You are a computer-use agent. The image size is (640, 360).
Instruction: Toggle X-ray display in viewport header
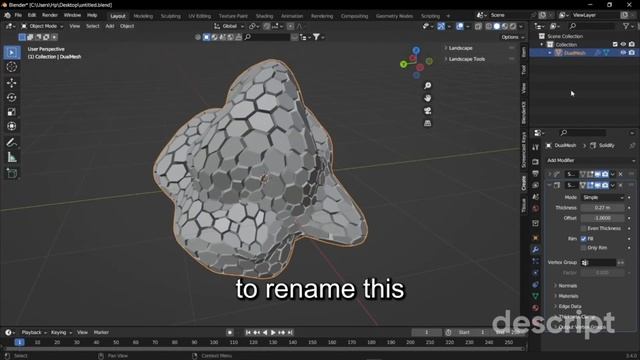pyautogui.click(x=478, y=26)
